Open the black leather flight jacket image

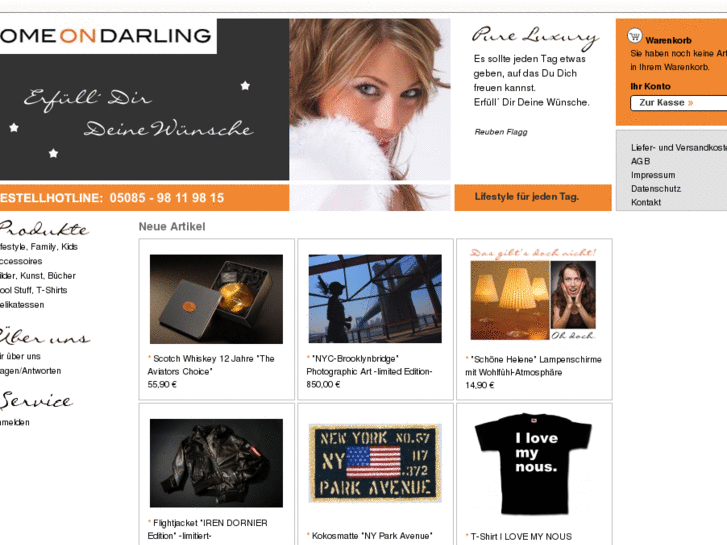[x=216, y=463]
